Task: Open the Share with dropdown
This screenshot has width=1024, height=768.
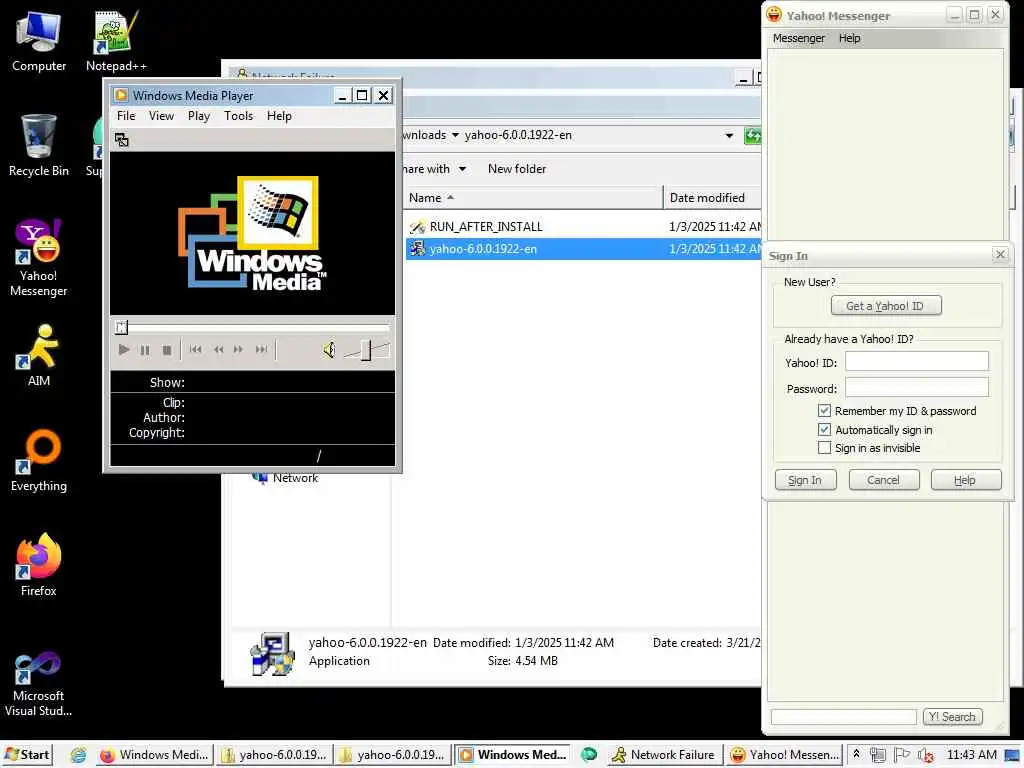Action: click(434, 169)
